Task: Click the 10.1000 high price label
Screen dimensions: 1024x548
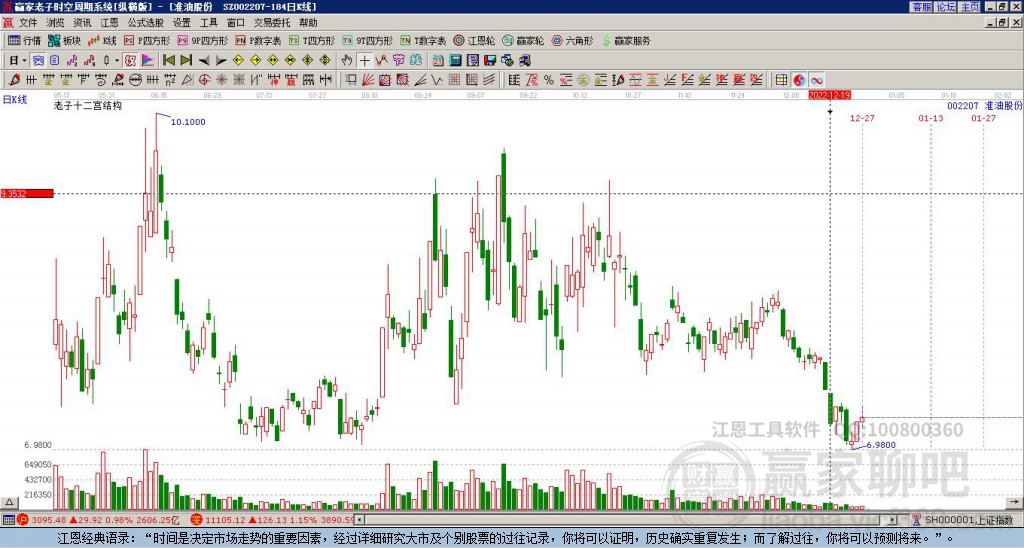Action: pos(188,122)
